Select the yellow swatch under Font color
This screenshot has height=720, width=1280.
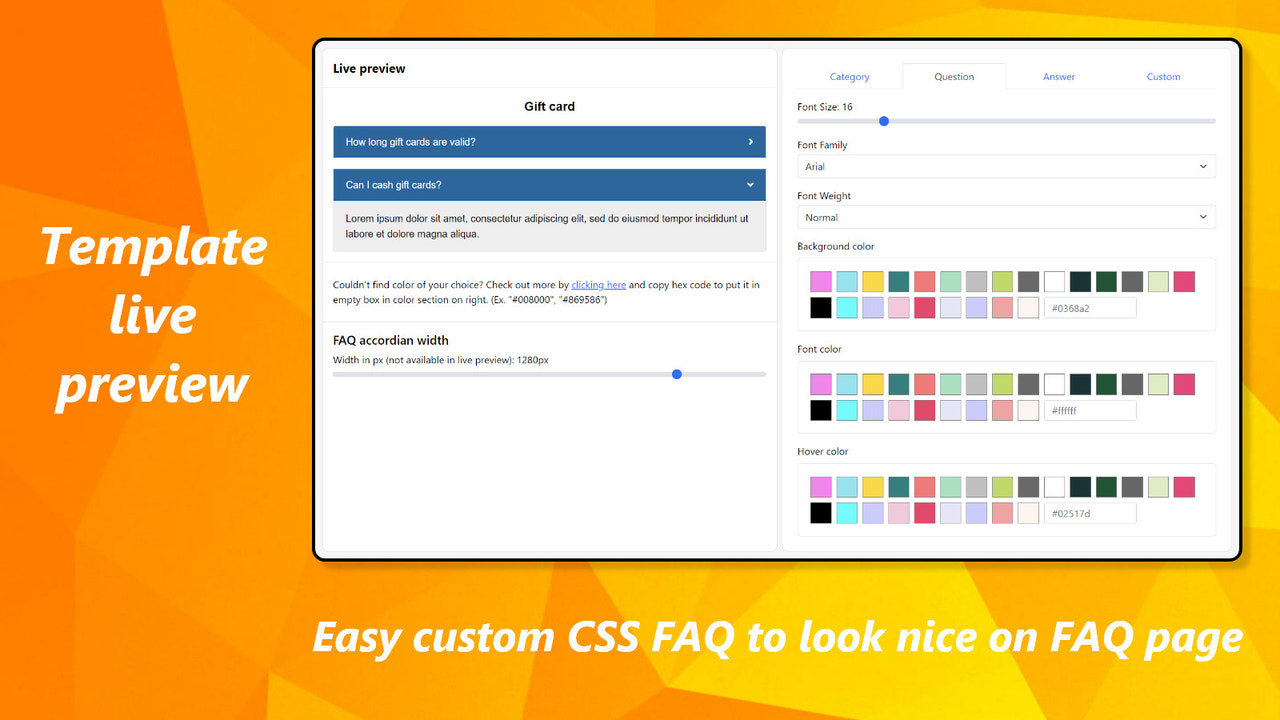coord(873,383)
